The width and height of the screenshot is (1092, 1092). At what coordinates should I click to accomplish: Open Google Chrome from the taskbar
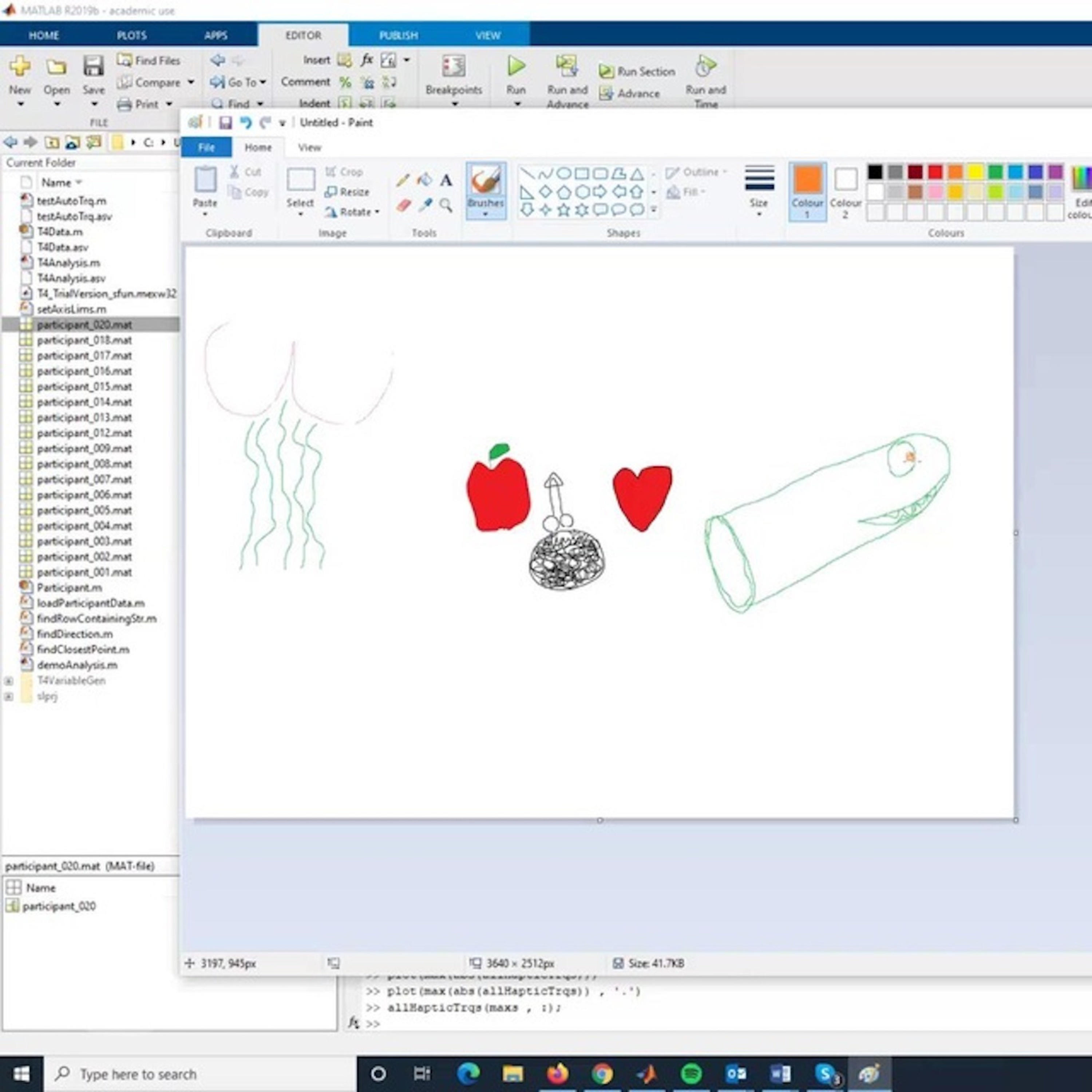tap(602, 1073)
